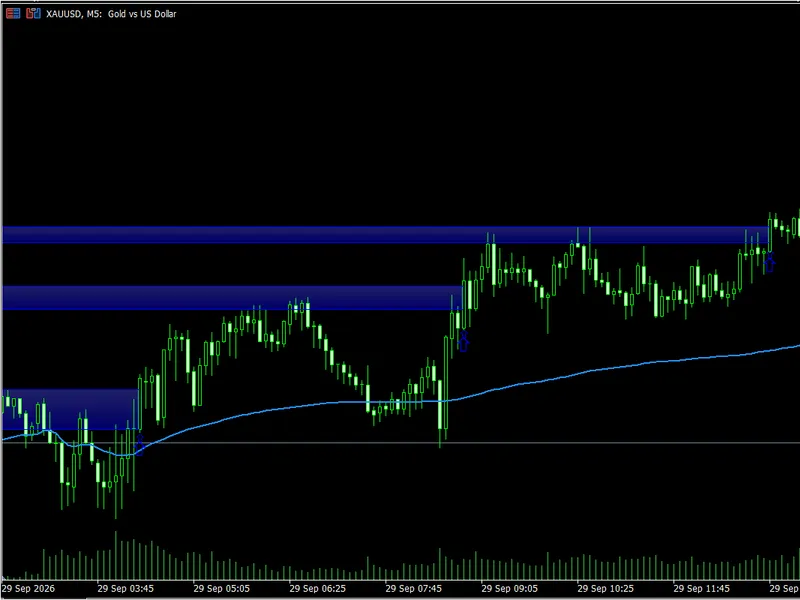Select the XAUUSD, M5 chart title text
This screenshot has width=800, height=600.
pos(111,14)
